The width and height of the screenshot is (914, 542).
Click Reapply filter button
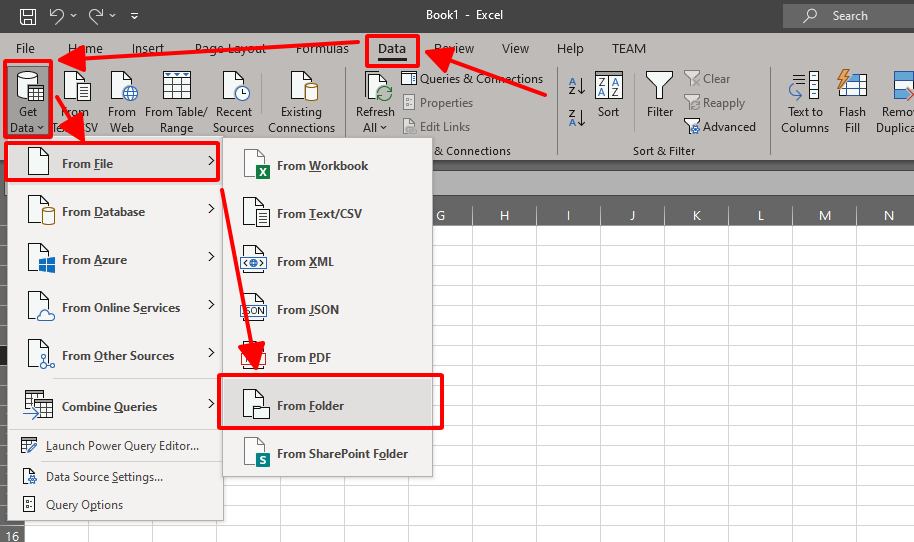pyautogui.click(x=714, y=103)
